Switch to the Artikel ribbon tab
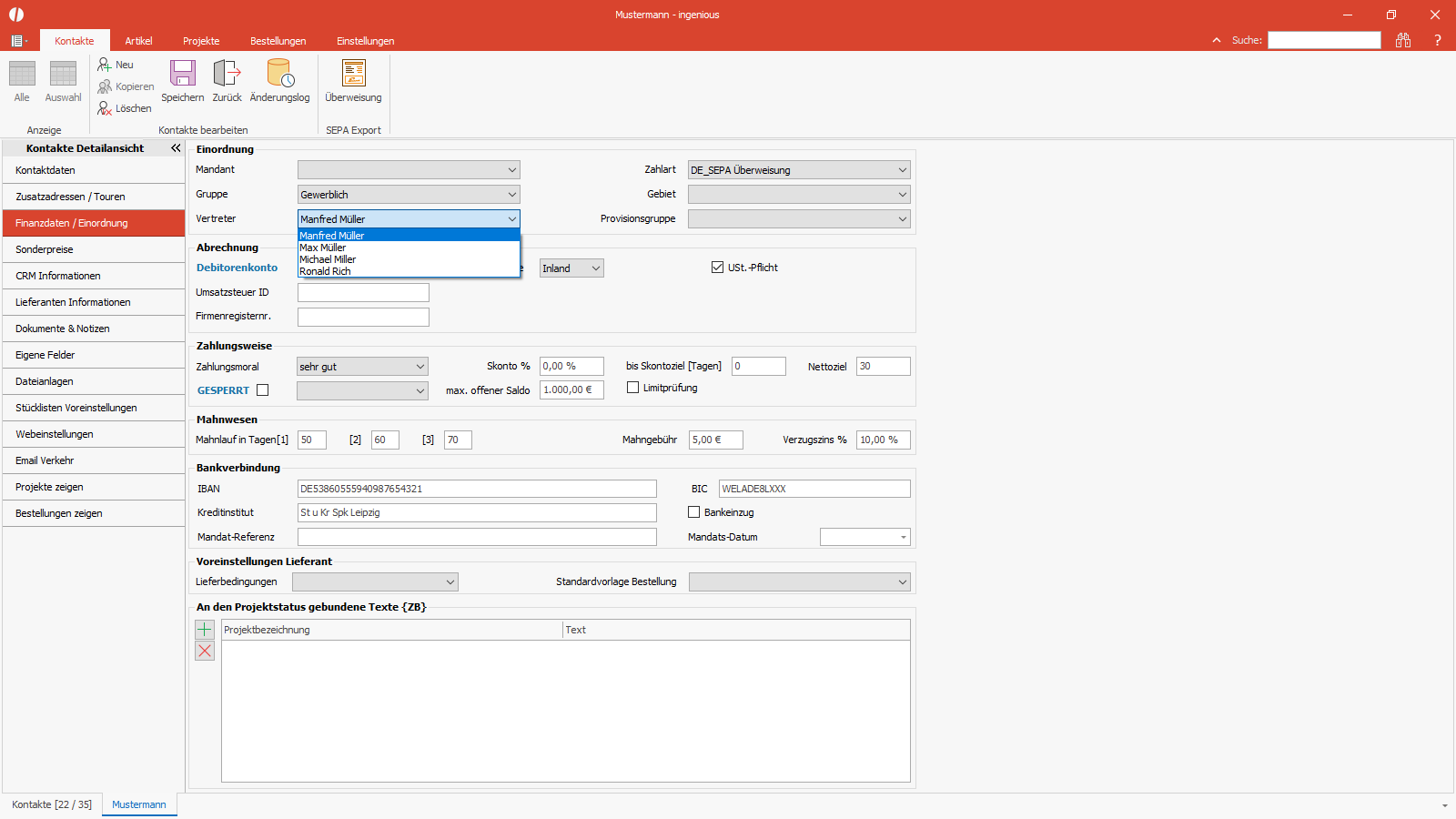 138,41
